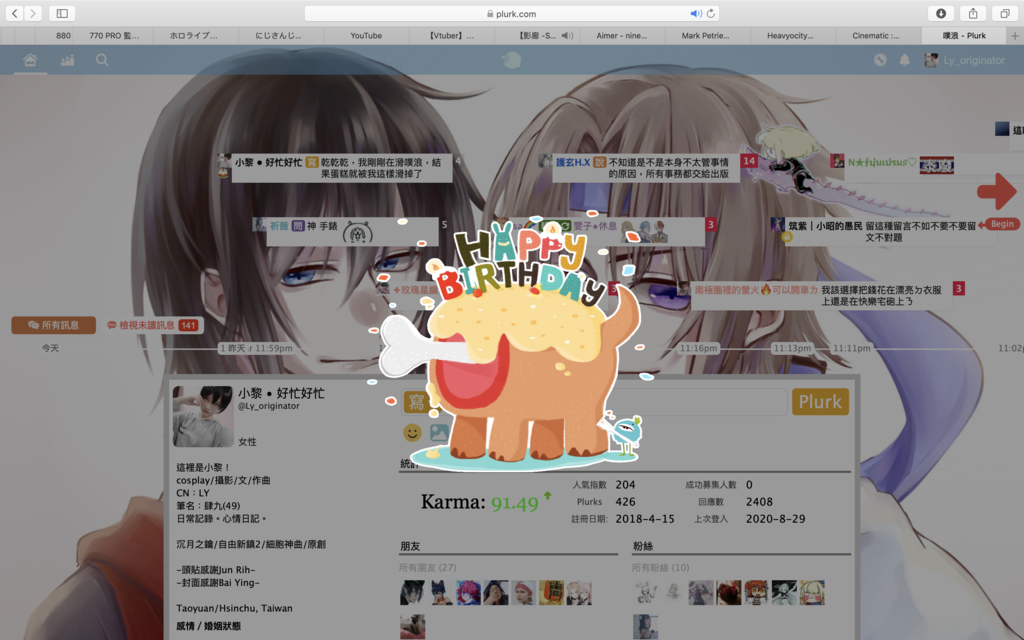Open the 祈箍 神 手錶 plurk
The height and width of the screenshot is (640, 1024).
[x=353, y=231]
